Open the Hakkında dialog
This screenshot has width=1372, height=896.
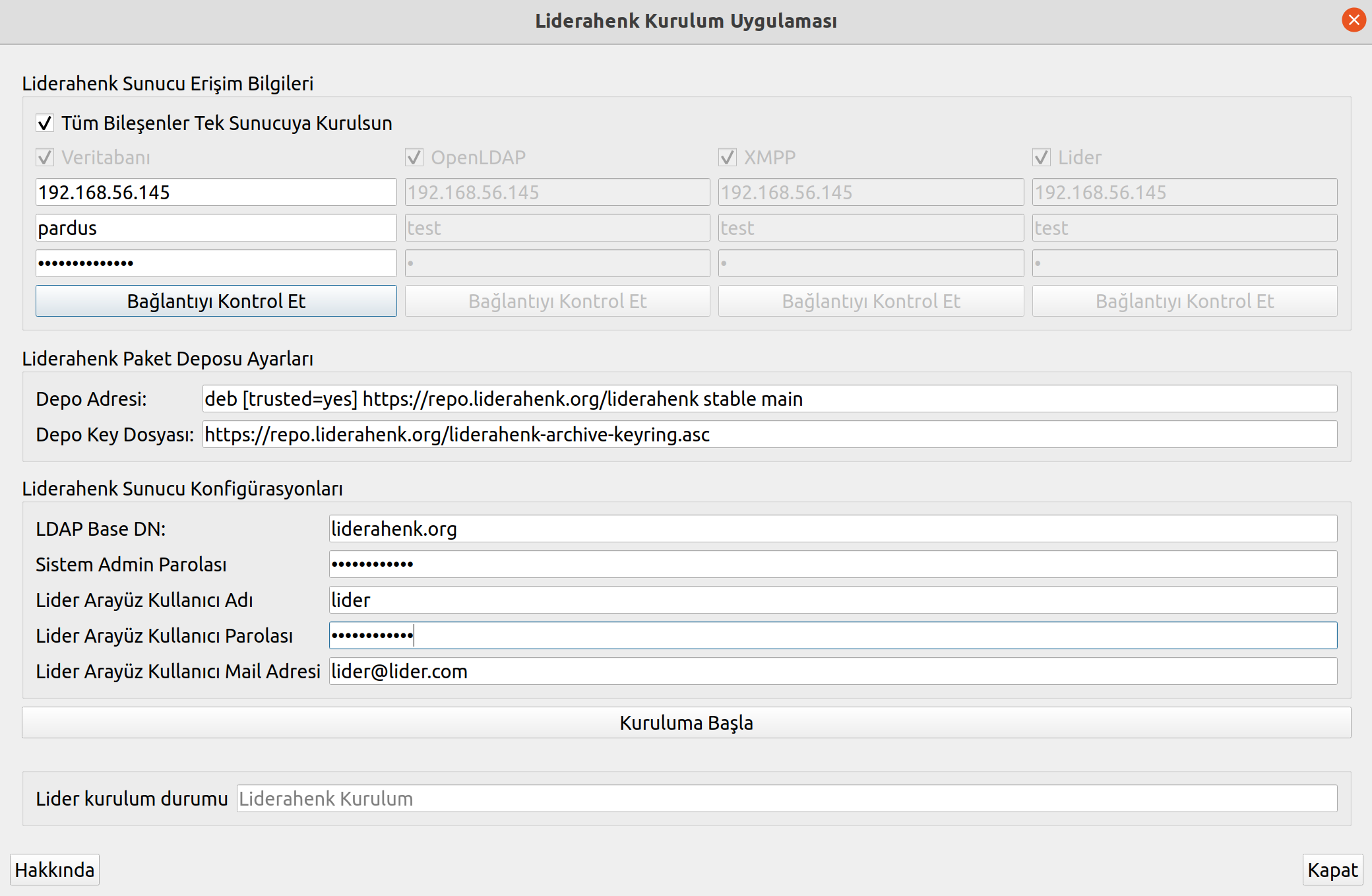click(x=55, y=870)
